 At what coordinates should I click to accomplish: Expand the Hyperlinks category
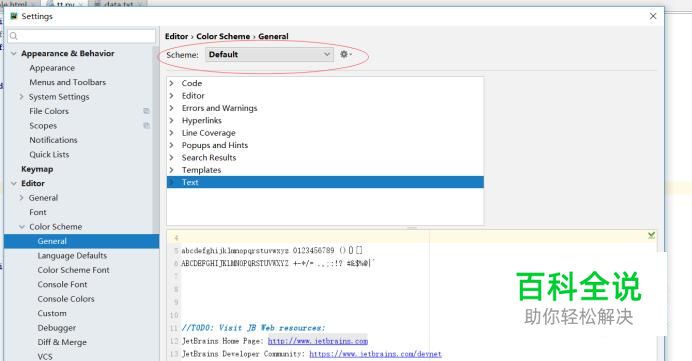[172, 120]
